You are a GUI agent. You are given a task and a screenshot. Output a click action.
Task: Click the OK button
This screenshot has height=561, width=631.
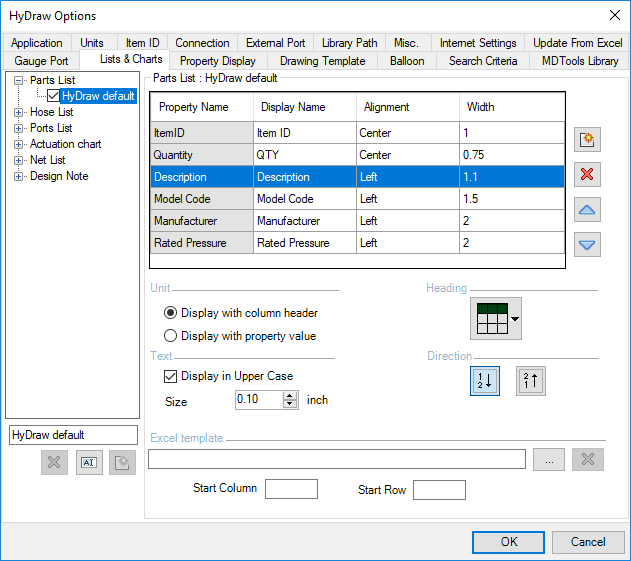tap(508, 542)
